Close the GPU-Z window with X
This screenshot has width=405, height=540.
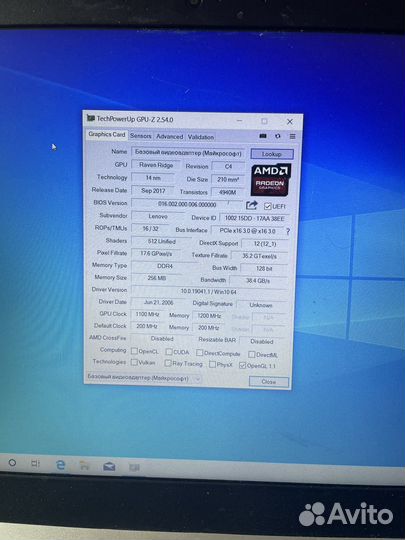tap(290, 122)
